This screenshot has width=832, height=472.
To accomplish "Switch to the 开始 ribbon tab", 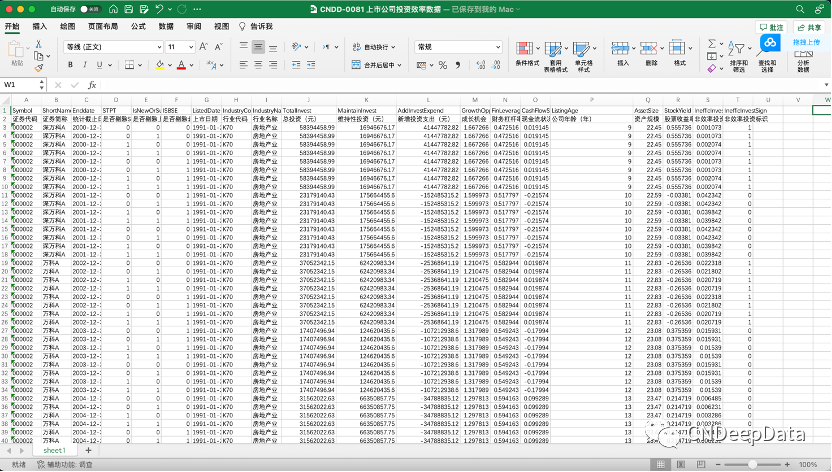I will tap(12, 27).
